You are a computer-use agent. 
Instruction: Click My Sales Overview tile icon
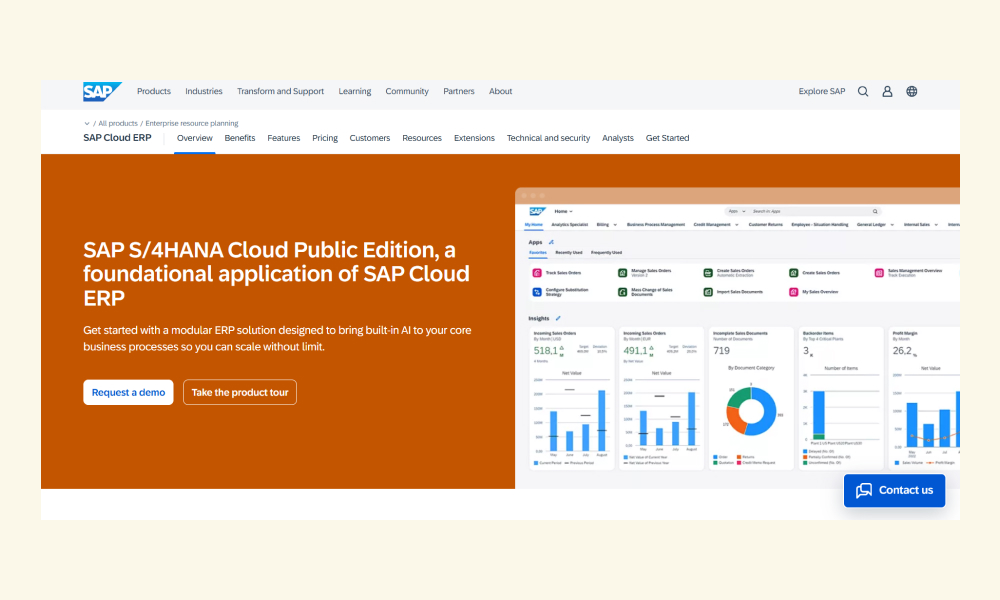[793, 292]
